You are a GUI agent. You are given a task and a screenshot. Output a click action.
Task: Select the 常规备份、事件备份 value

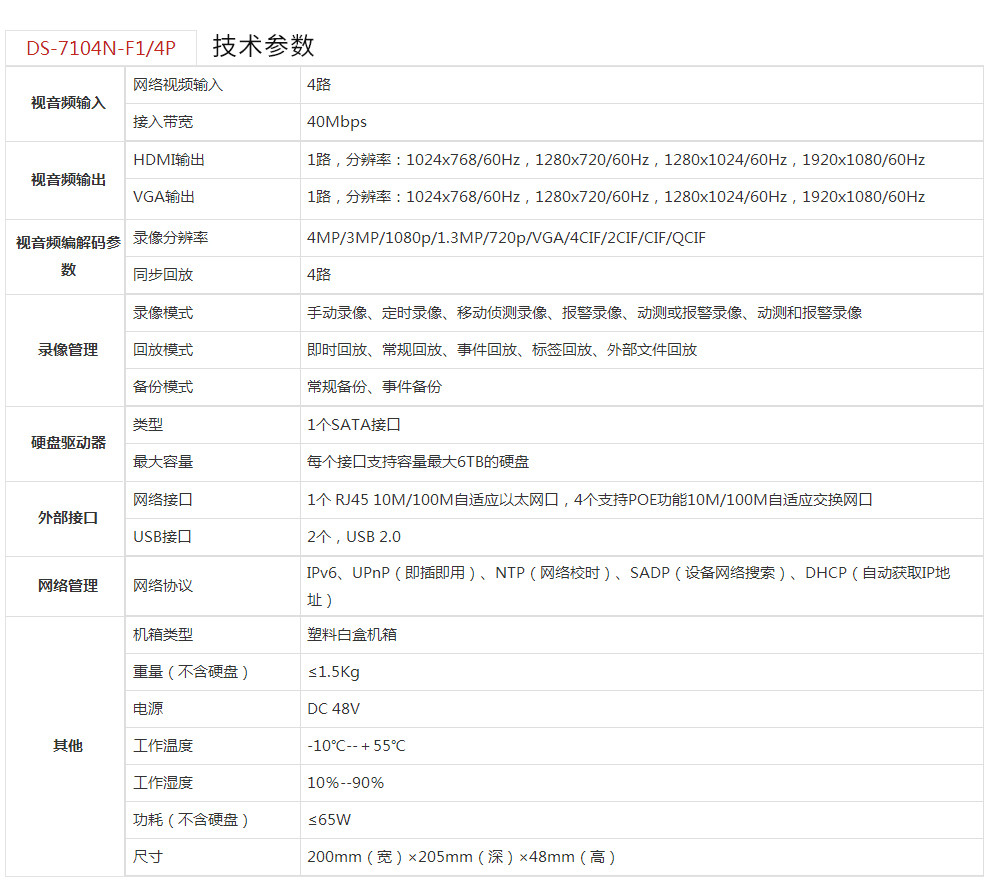coord(374,387)
